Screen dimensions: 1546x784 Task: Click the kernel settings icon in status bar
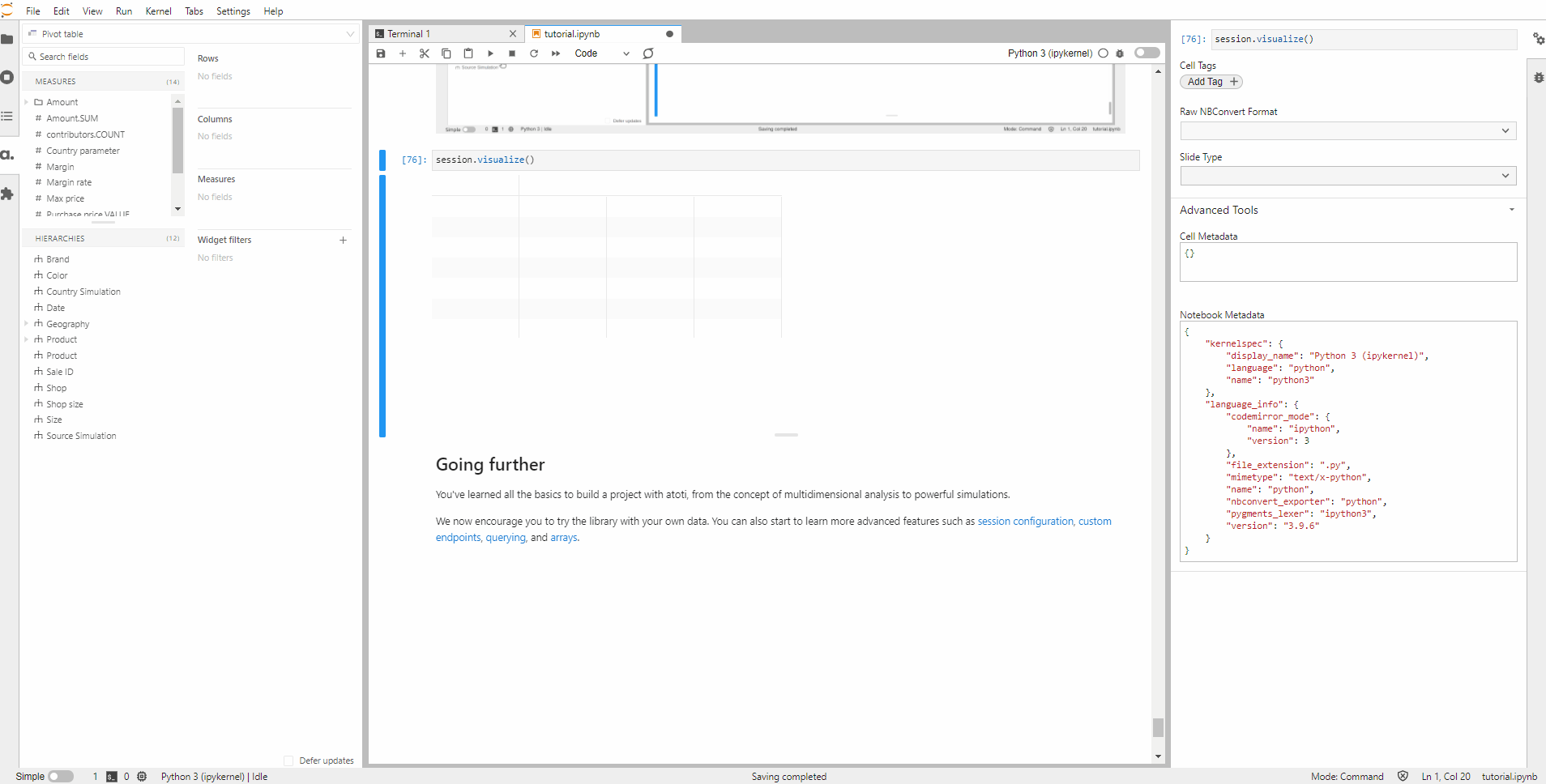142,777
